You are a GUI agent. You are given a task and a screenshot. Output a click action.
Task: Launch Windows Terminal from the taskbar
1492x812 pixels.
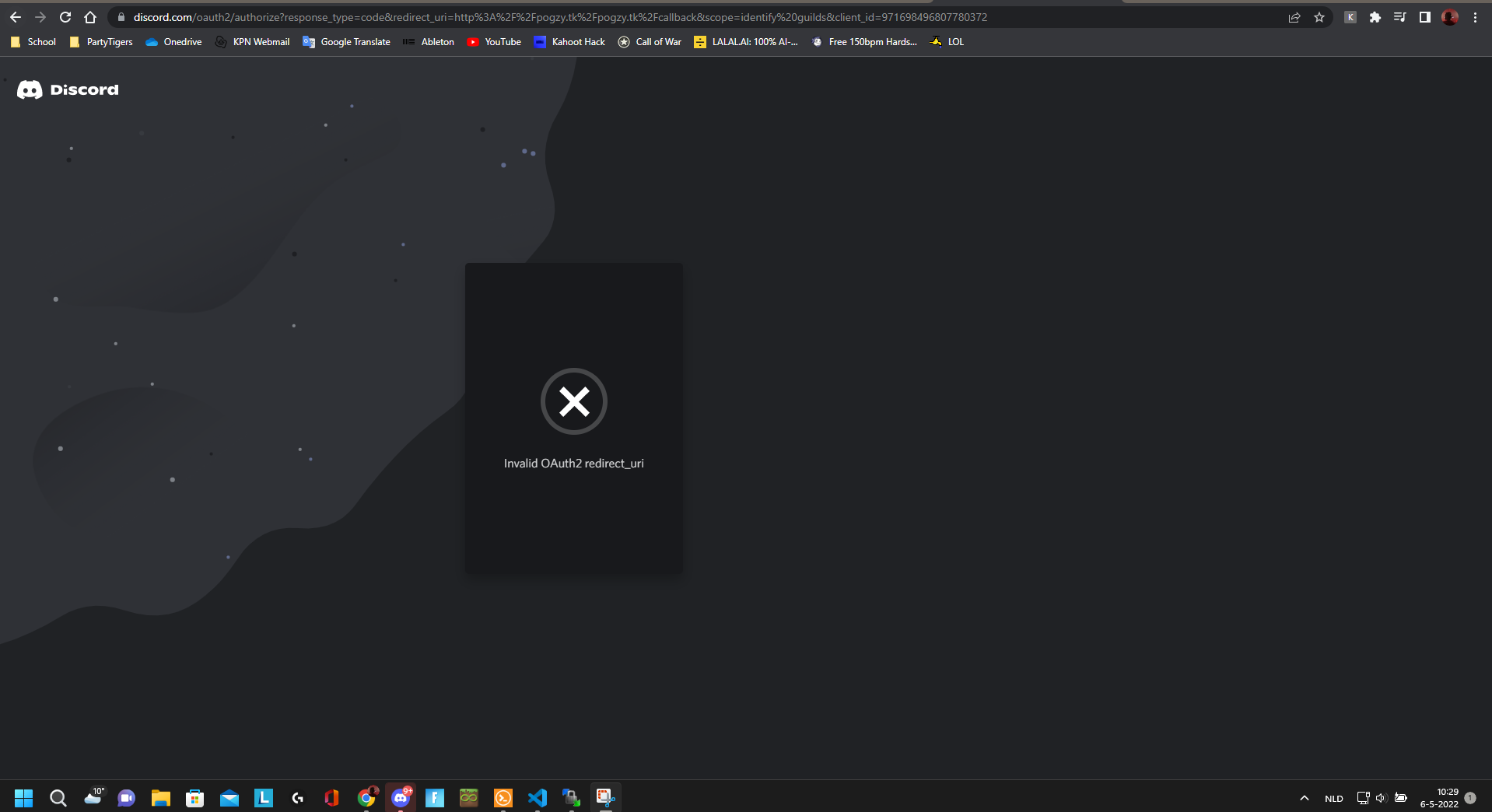[503, 797]
